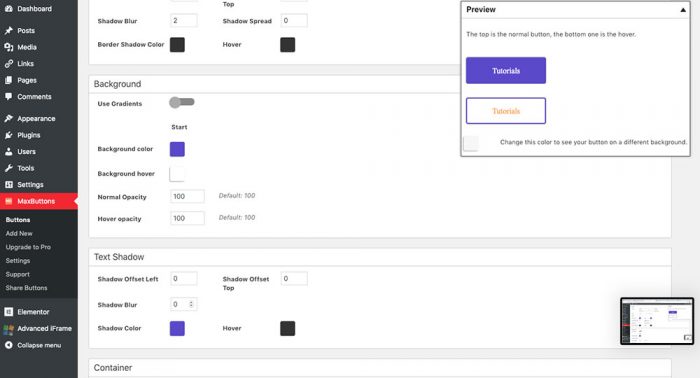
Task: Toggle the Use Gradients switch
Action: (182, 102)
